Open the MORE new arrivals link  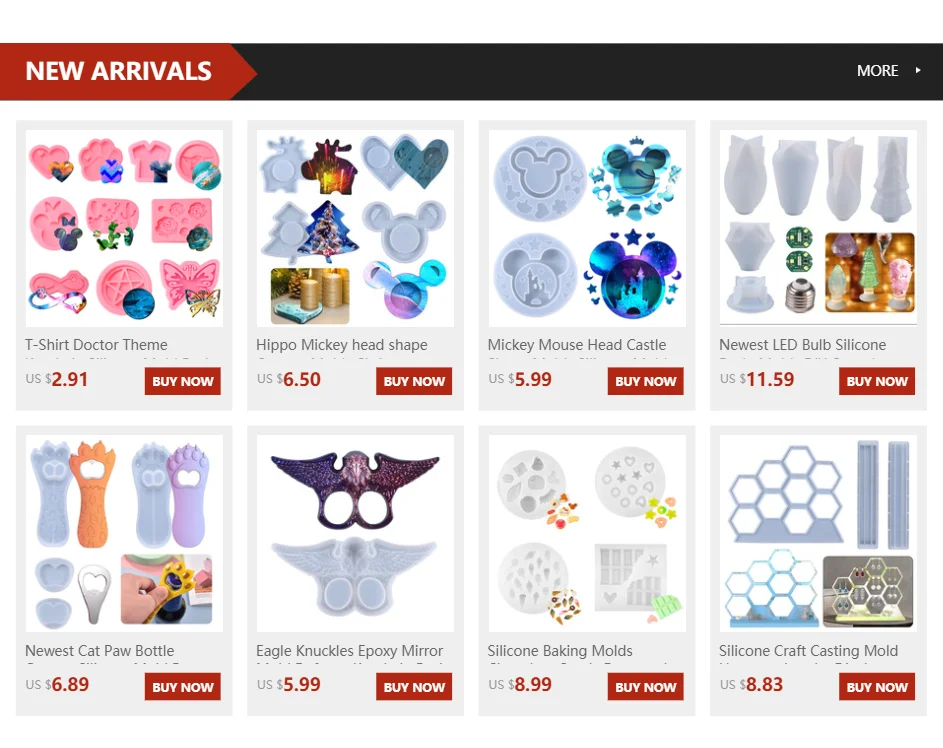tap(877, 70)
